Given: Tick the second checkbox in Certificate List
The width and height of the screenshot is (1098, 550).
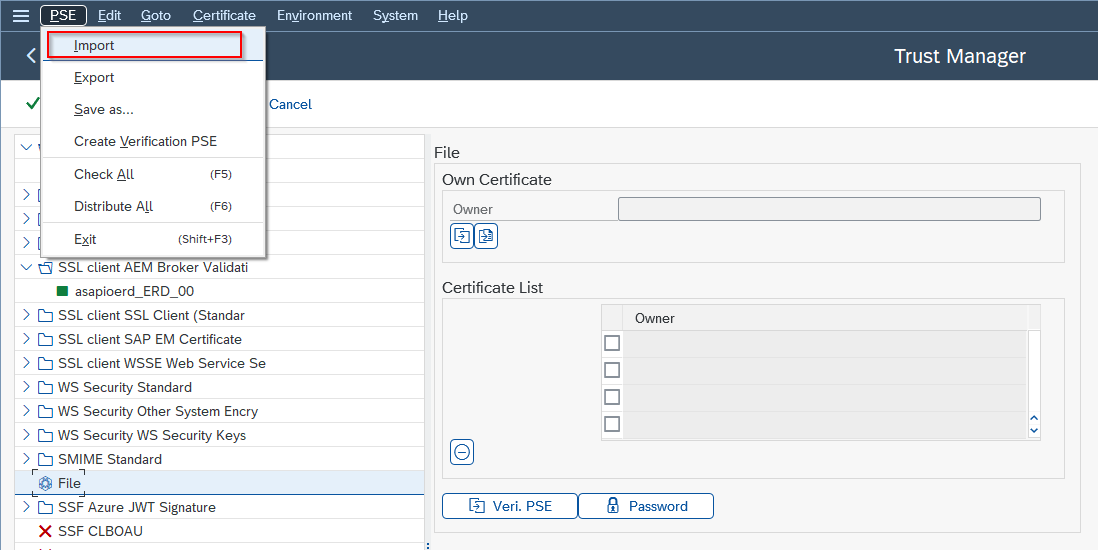Looking at the screenshot, I should [612, 370].
